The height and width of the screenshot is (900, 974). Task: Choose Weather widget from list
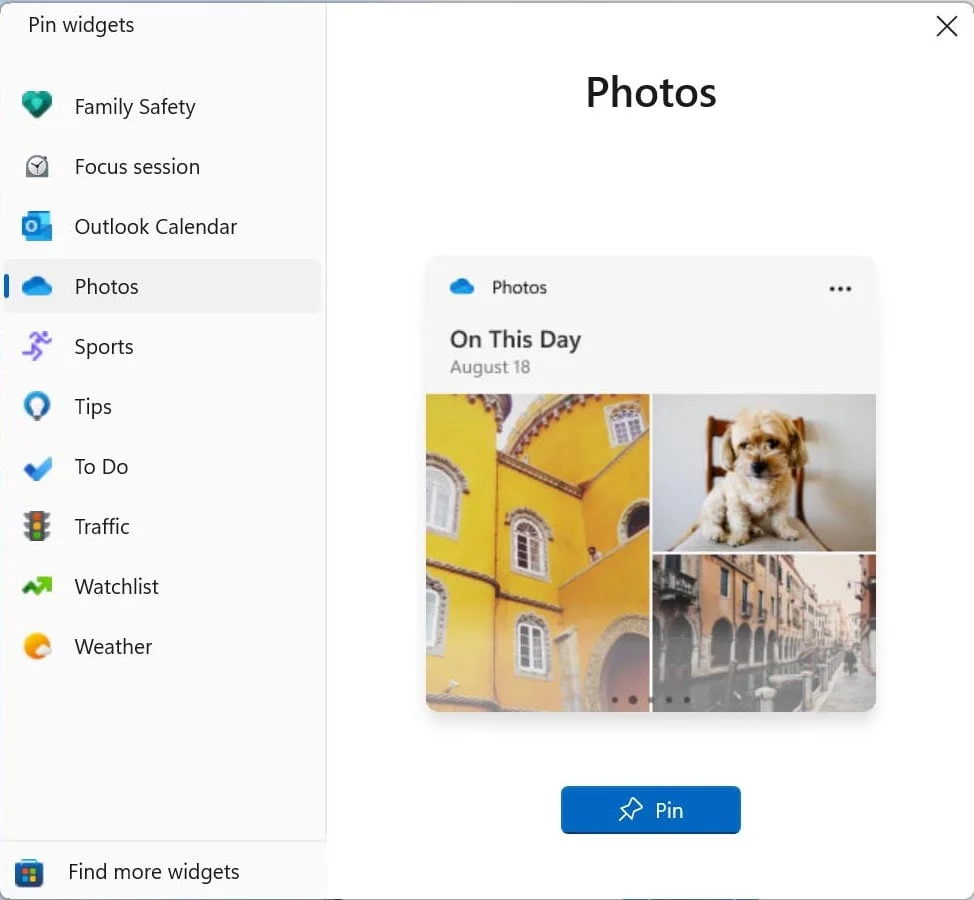click(x=163, y=647)
